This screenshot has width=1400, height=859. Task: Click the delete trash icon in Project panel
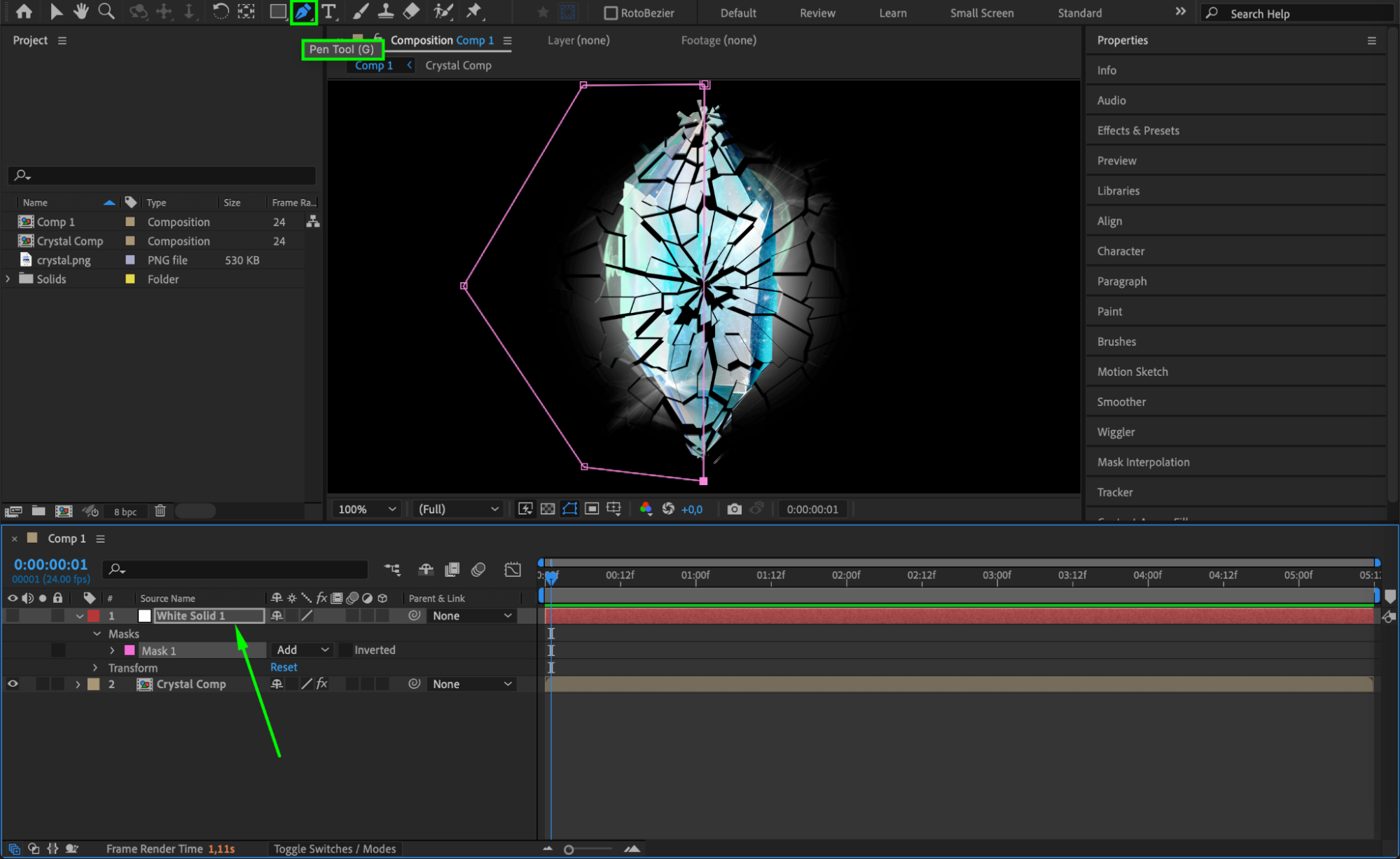160,511
